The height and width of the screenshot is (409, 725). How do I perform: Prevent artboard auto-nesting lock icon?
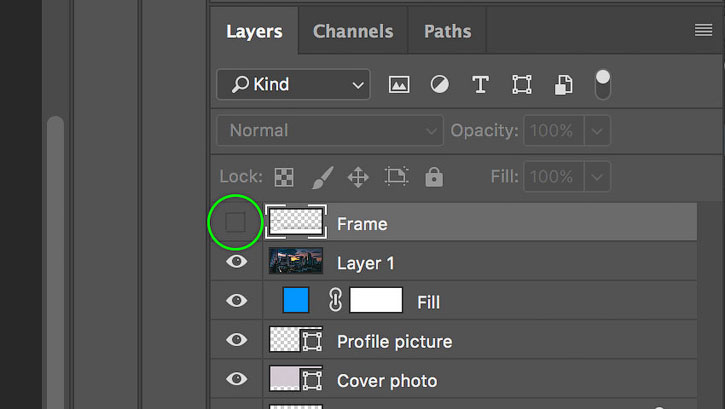pyautogui.click(x=396, y=177)
